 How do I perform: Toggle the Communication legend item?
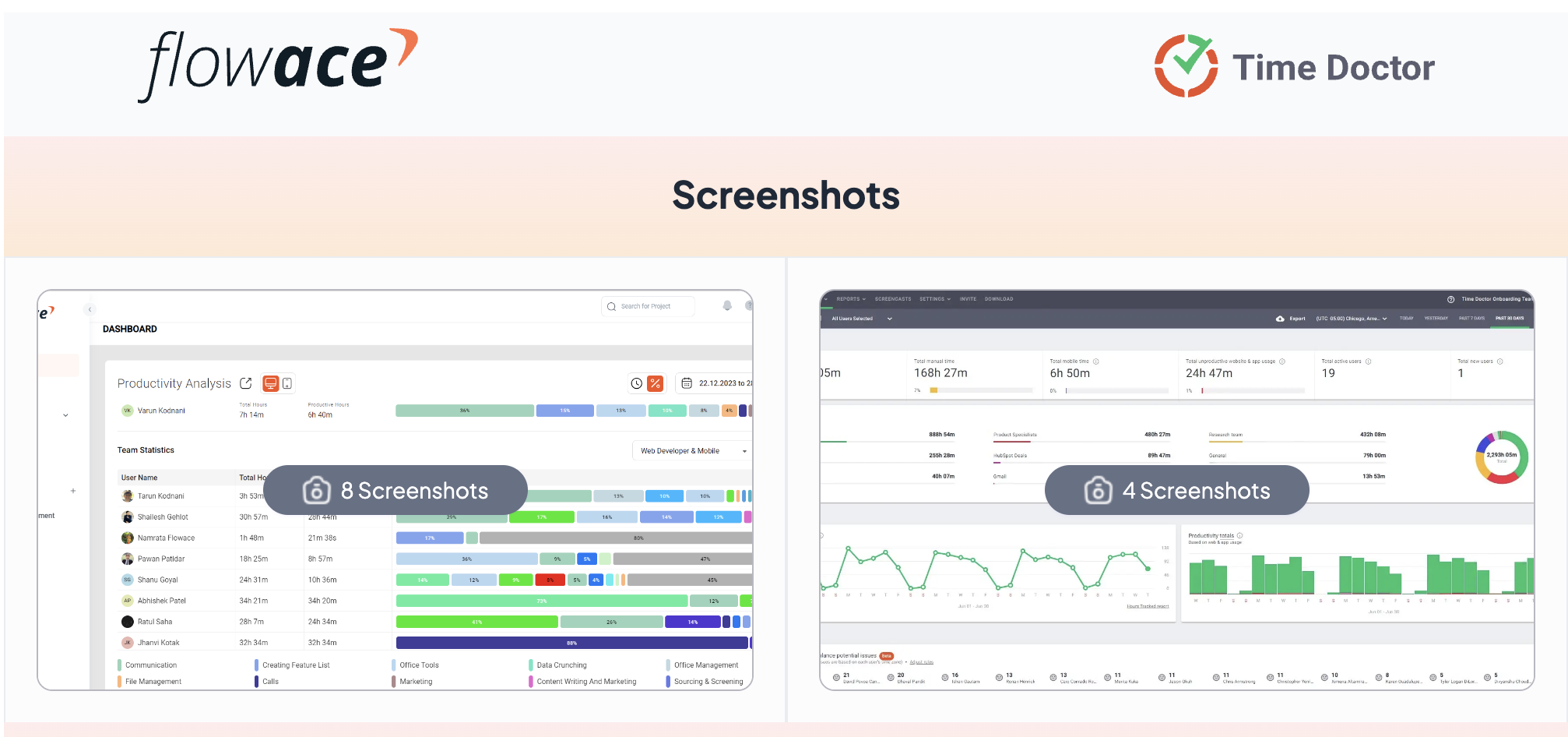pyautogui.click(x=147, y=665)
